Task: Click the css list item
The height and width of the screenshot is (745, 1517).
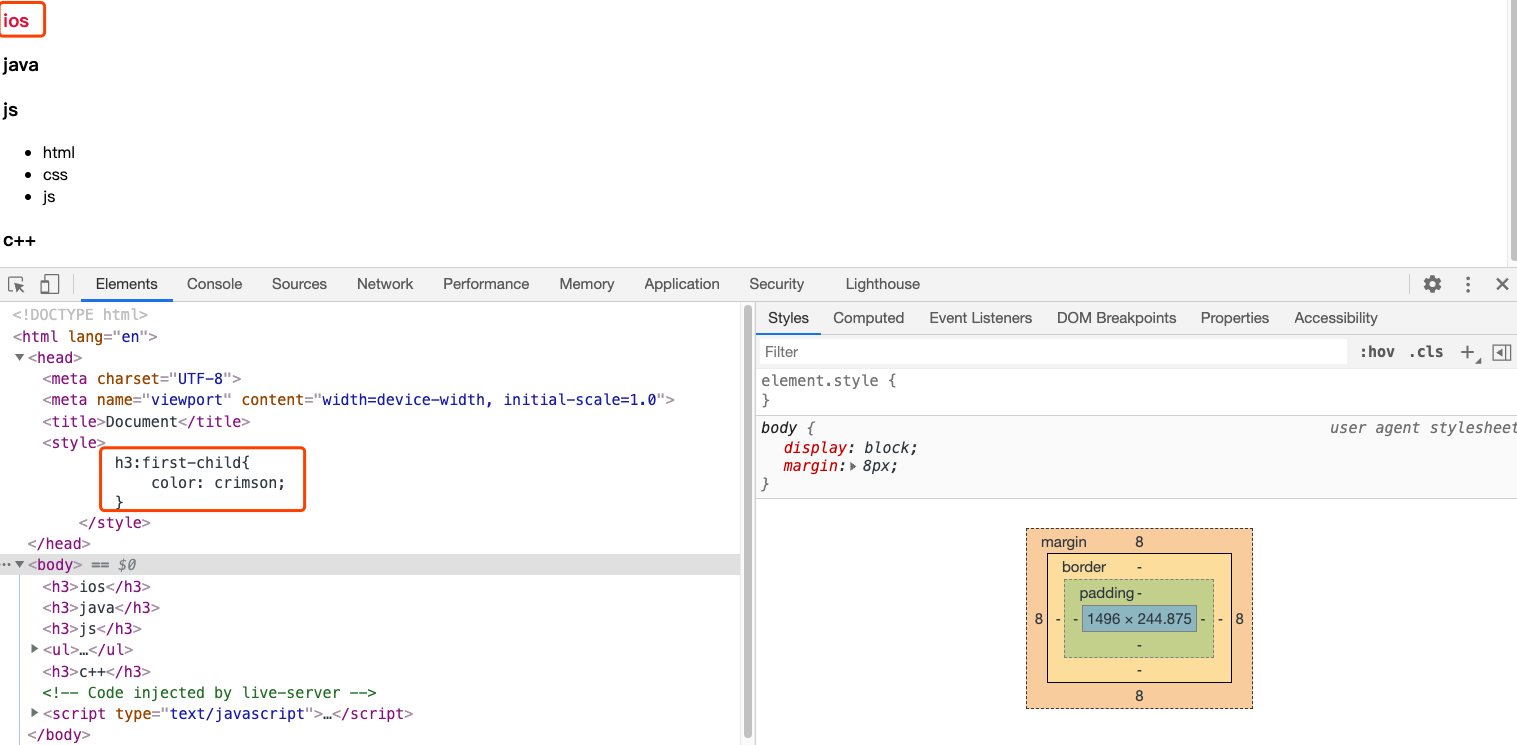Action: pyautogui.click(x=55, y=175)
